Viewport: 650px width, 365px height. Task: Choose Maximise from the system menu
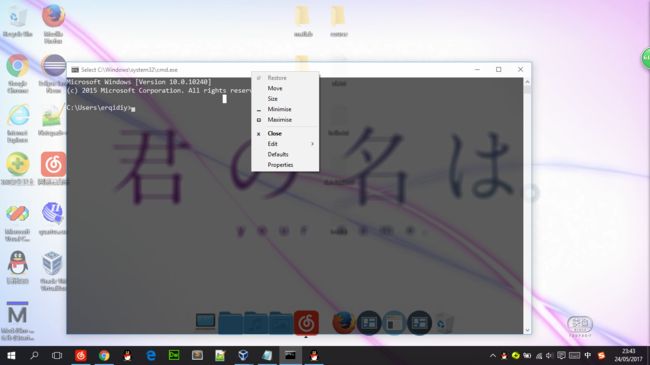click(280, 119)
